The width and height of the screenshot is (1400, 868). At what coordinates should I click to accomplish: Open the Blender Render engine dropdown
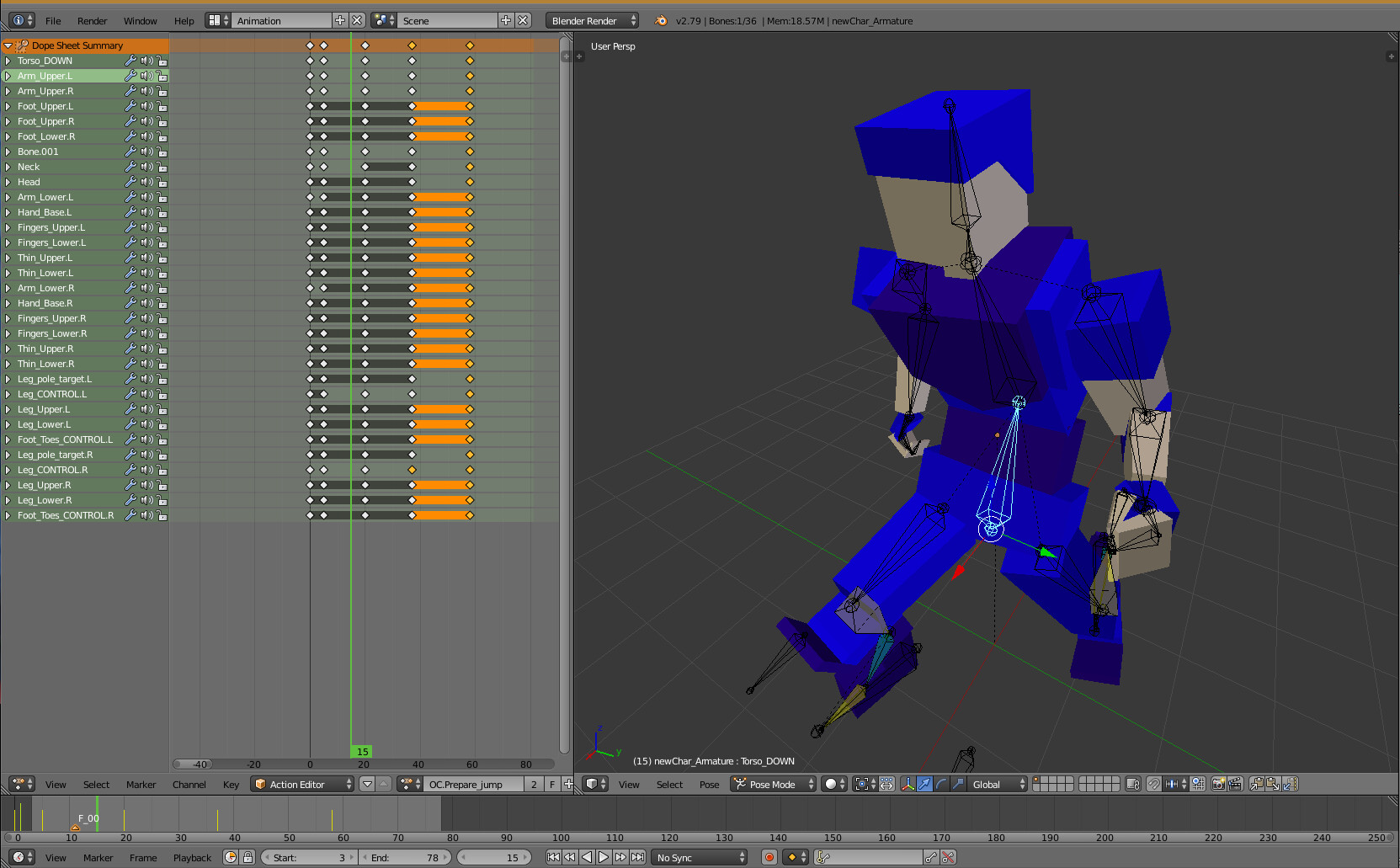coord(593,20)
